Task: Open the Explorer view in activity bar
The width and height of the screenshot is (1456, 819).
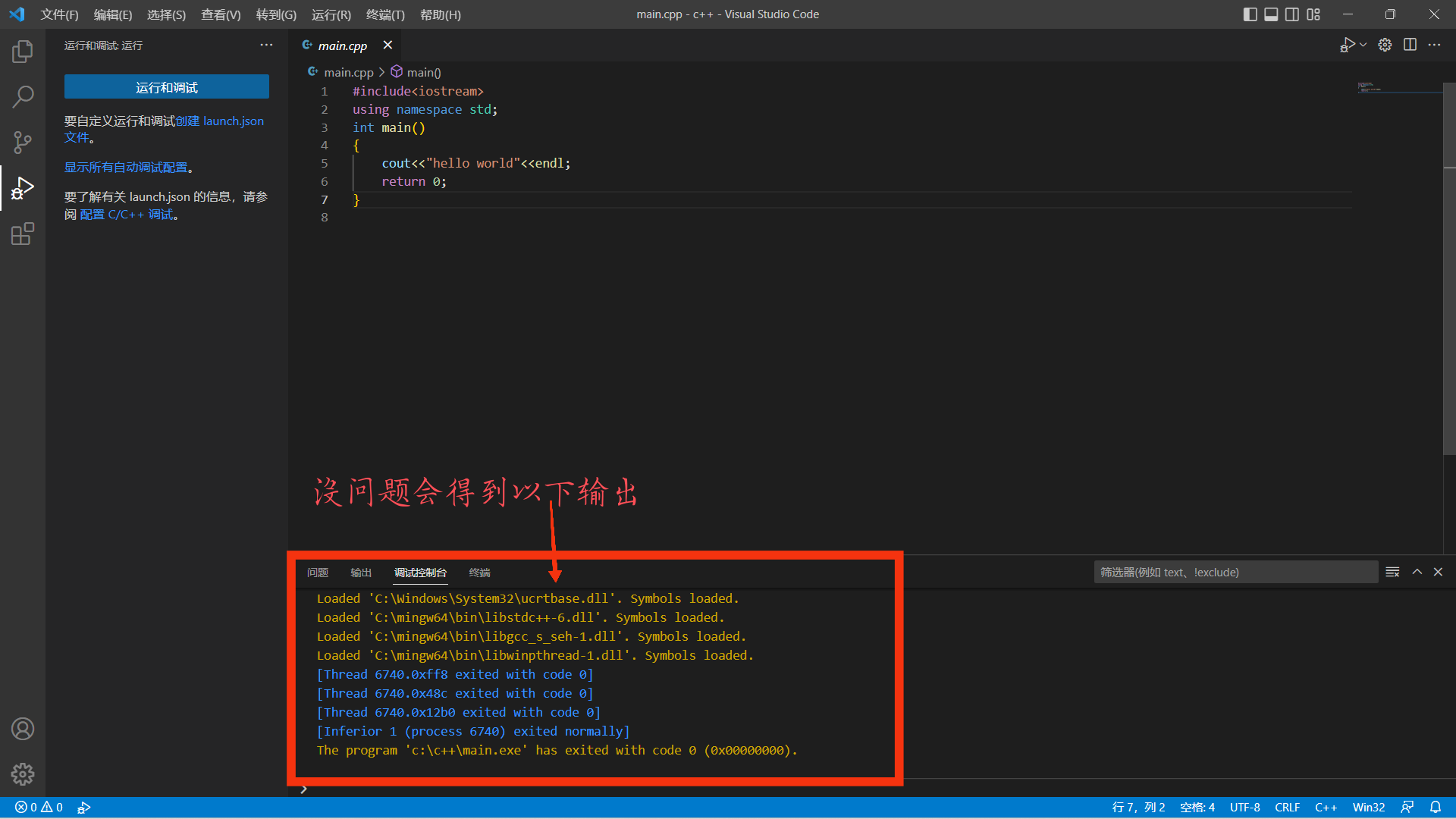Action: 23,52
